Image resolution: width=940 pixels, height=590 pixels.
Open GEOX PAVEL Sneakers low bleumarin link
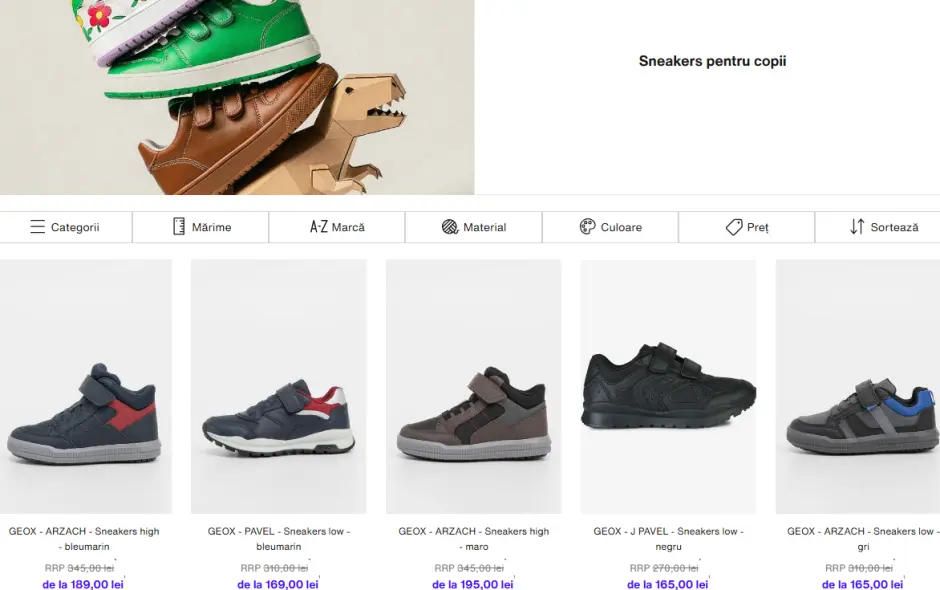[x=279, y=539]
